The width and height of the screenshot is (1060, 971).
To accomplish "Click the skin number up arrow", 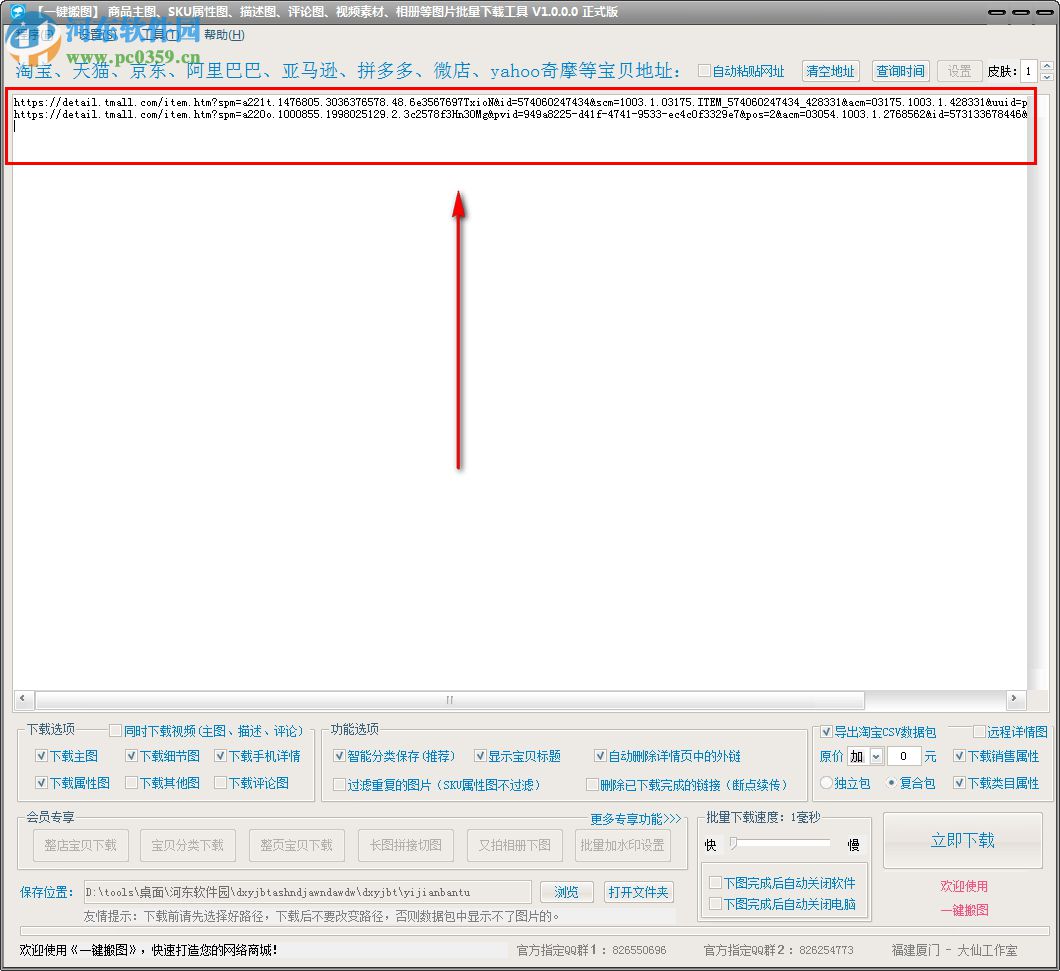I will tap(1046, 66).
